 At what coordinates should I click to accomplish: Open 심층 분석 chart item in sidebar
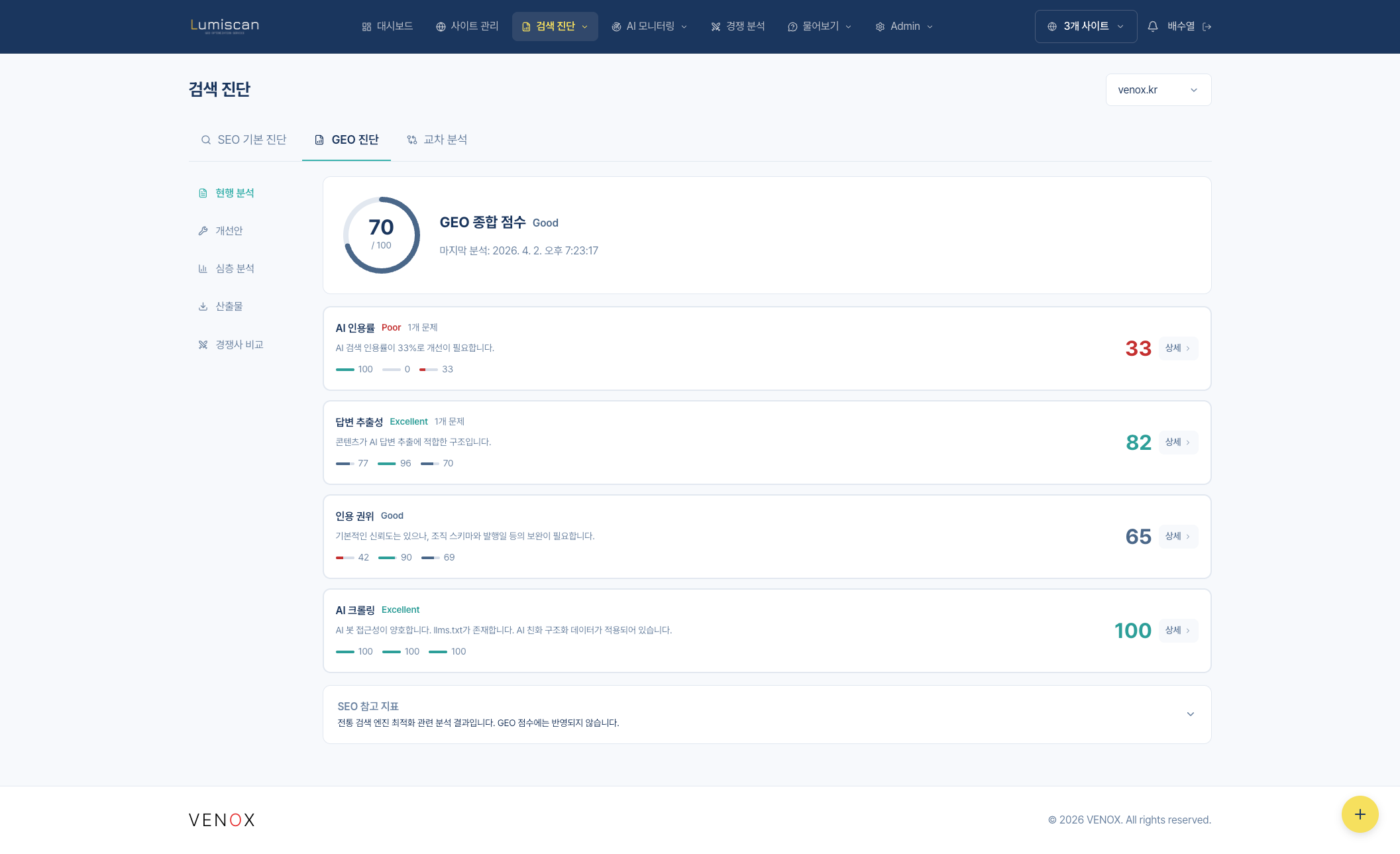[x=234, y=268]
